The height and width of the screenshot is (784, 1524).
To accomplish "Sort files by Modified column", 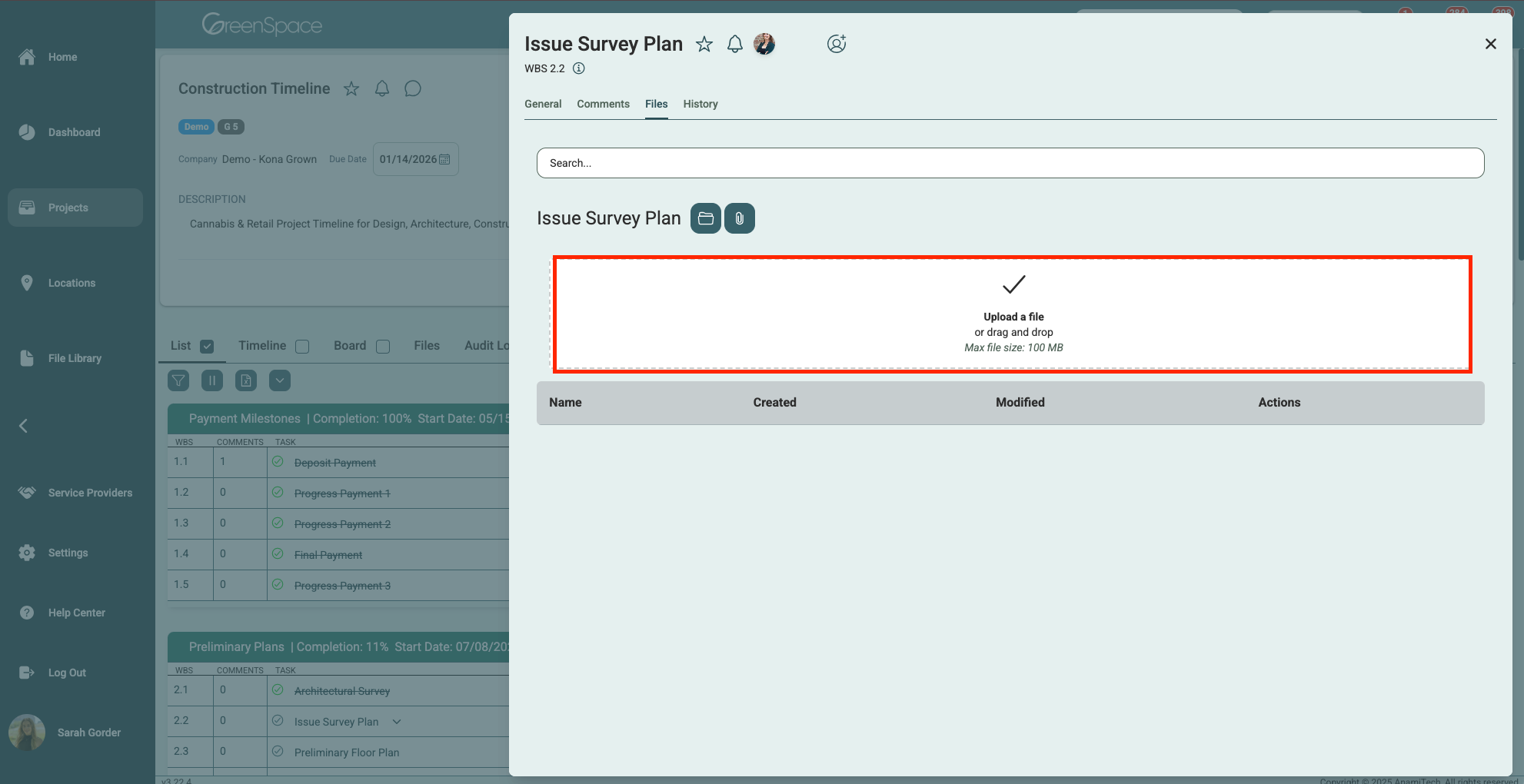I will (1020, 403).
